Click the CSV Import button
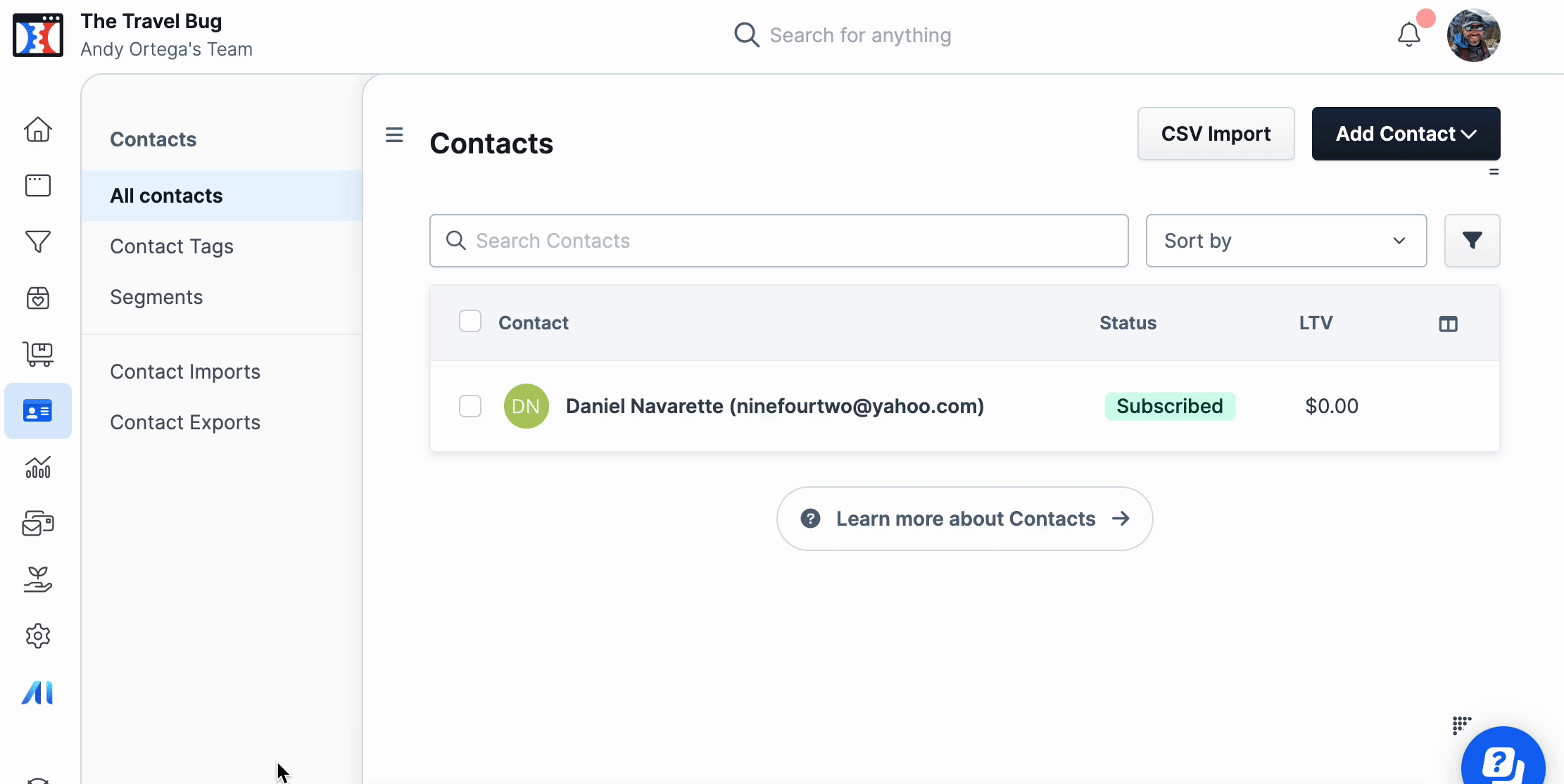The image size is (1564, 784). click(x=1216, y=134)
